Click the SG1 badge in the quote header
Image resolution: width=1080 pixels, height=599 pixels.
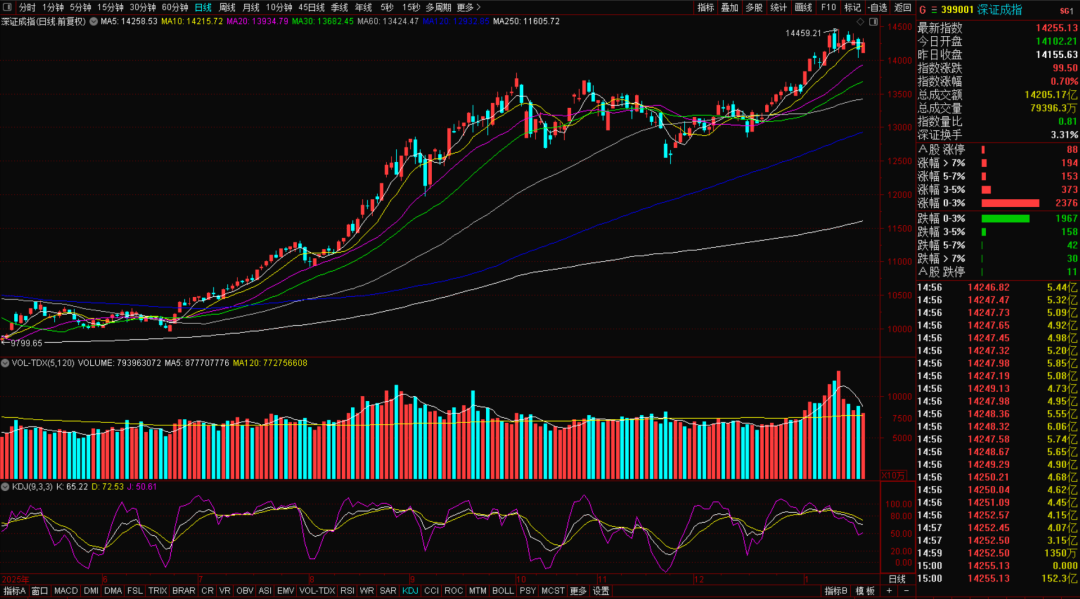(x=1066, y=8)
